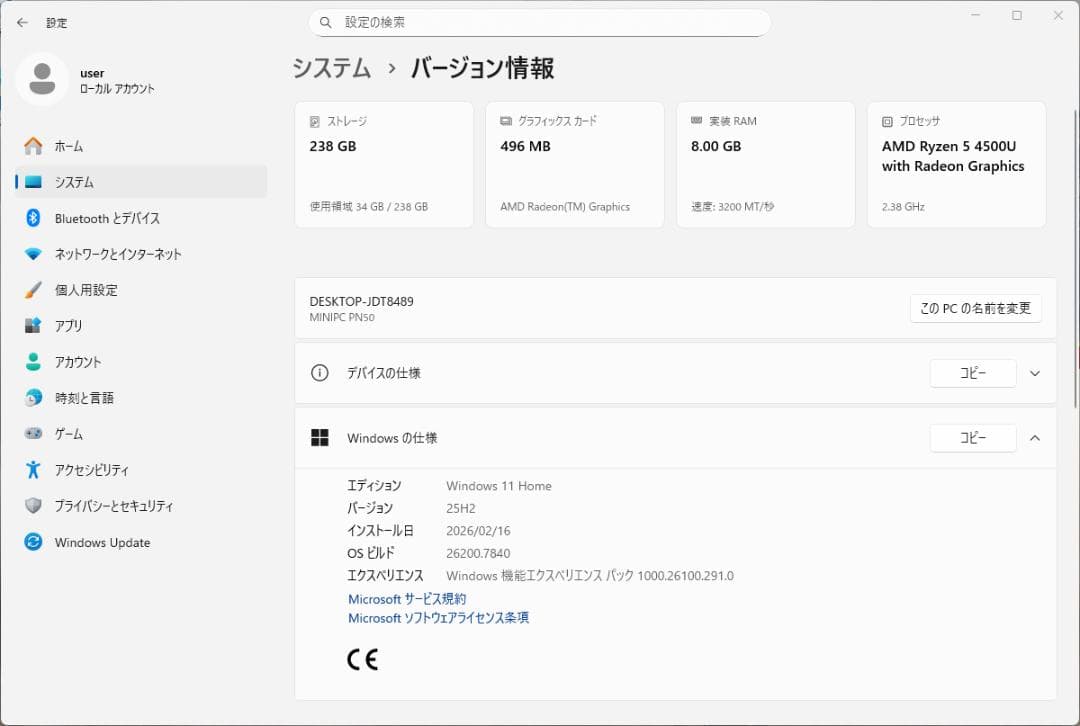This screenshot has width=1080, height=726.
Task: Click the DESKTOP-JDT8489 device name
Action: 362,301
